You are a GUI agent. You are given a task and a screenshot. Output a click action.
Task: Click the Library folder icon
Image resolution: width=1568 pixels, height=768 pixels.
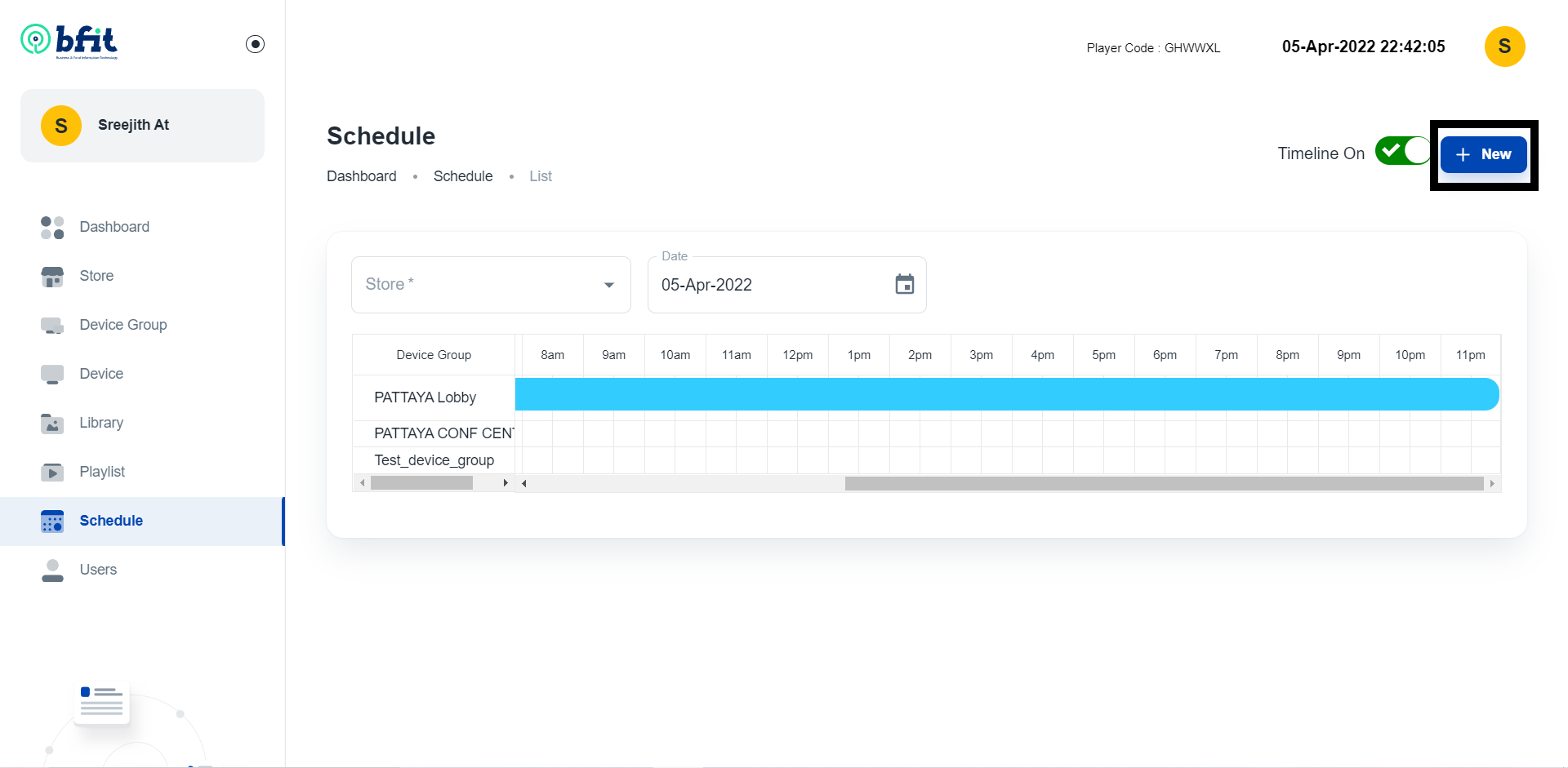click(52, 424)
